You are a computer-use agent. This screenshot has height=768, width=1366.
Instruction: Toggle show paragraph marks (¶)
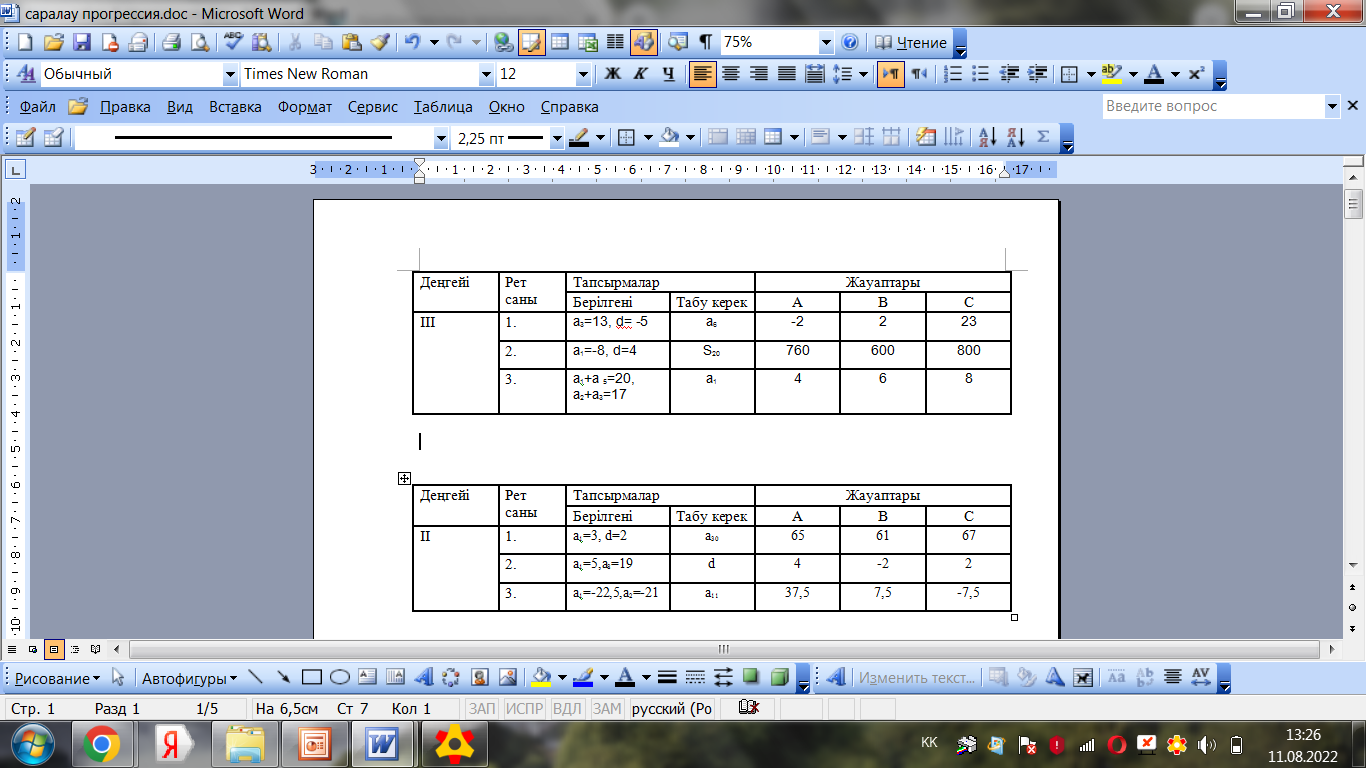(x=706, y=43)
